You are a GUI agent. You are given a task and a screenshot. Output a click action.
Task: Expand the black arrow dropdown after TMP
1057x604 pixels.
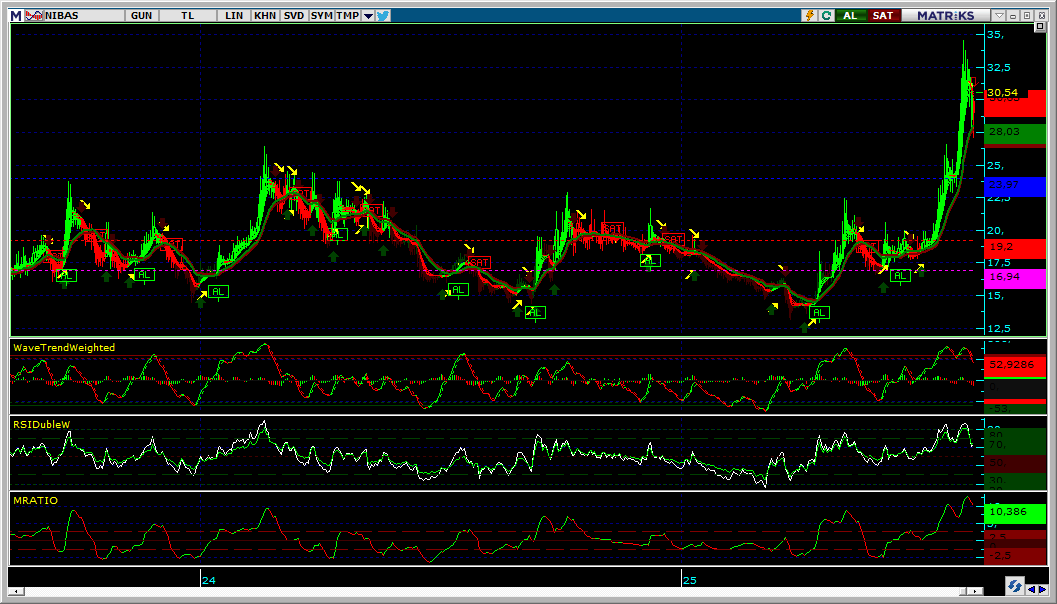[368, 16]
